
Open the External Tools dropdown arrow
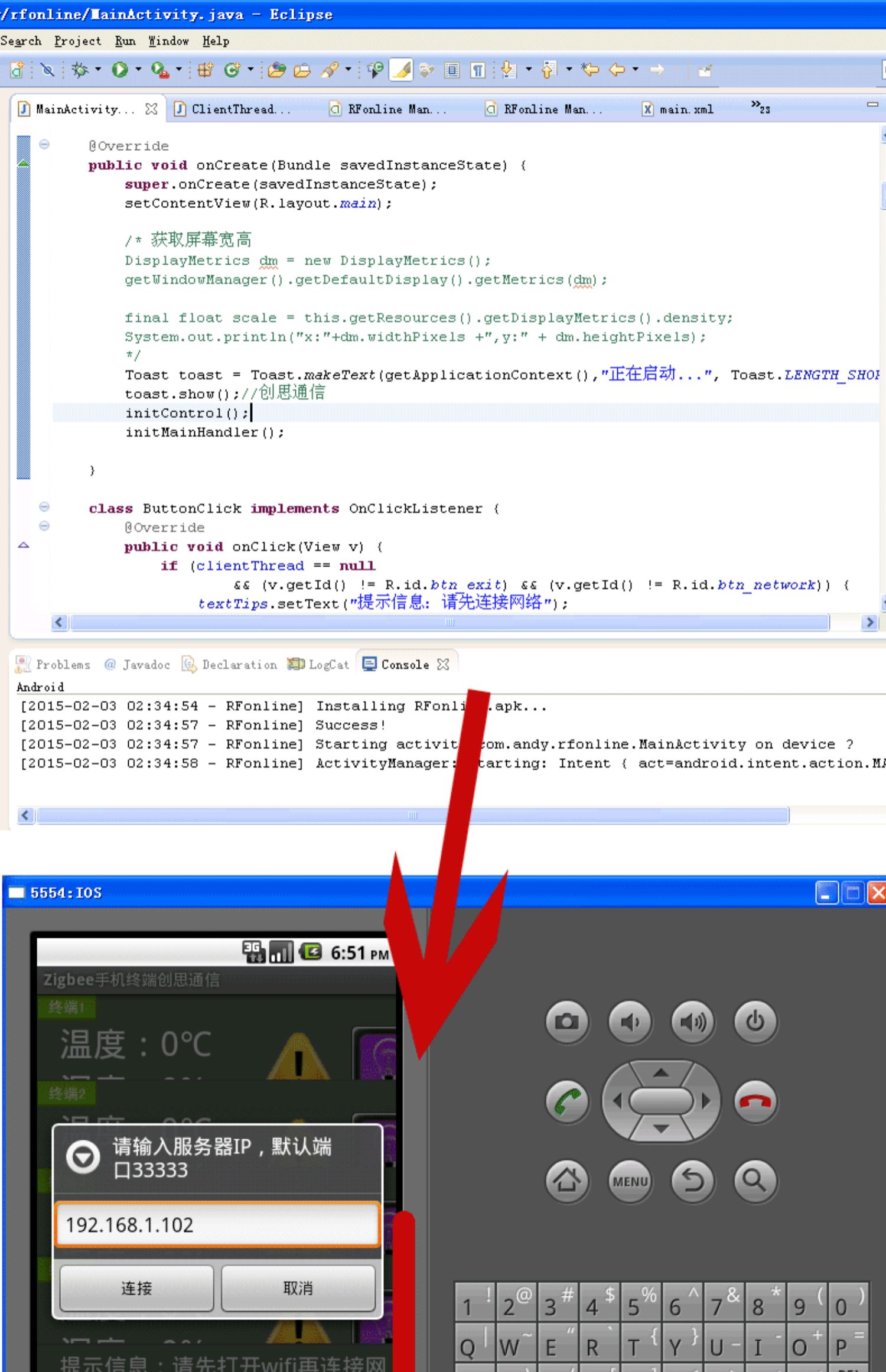[x=178, y=69]
